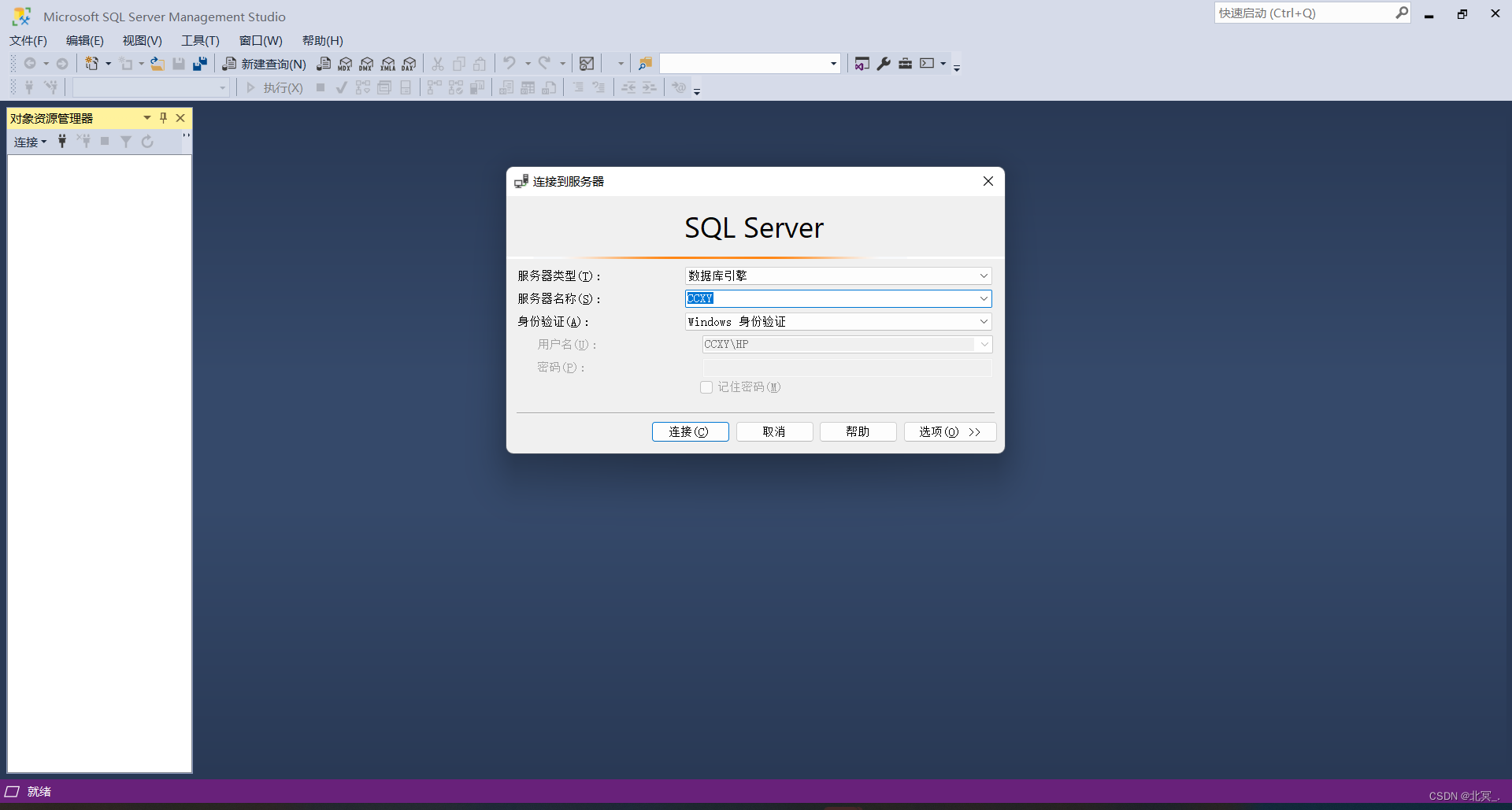
Task: Click Object Explorer stop icon
Action: pyautogui.click(x=105, y=142)
